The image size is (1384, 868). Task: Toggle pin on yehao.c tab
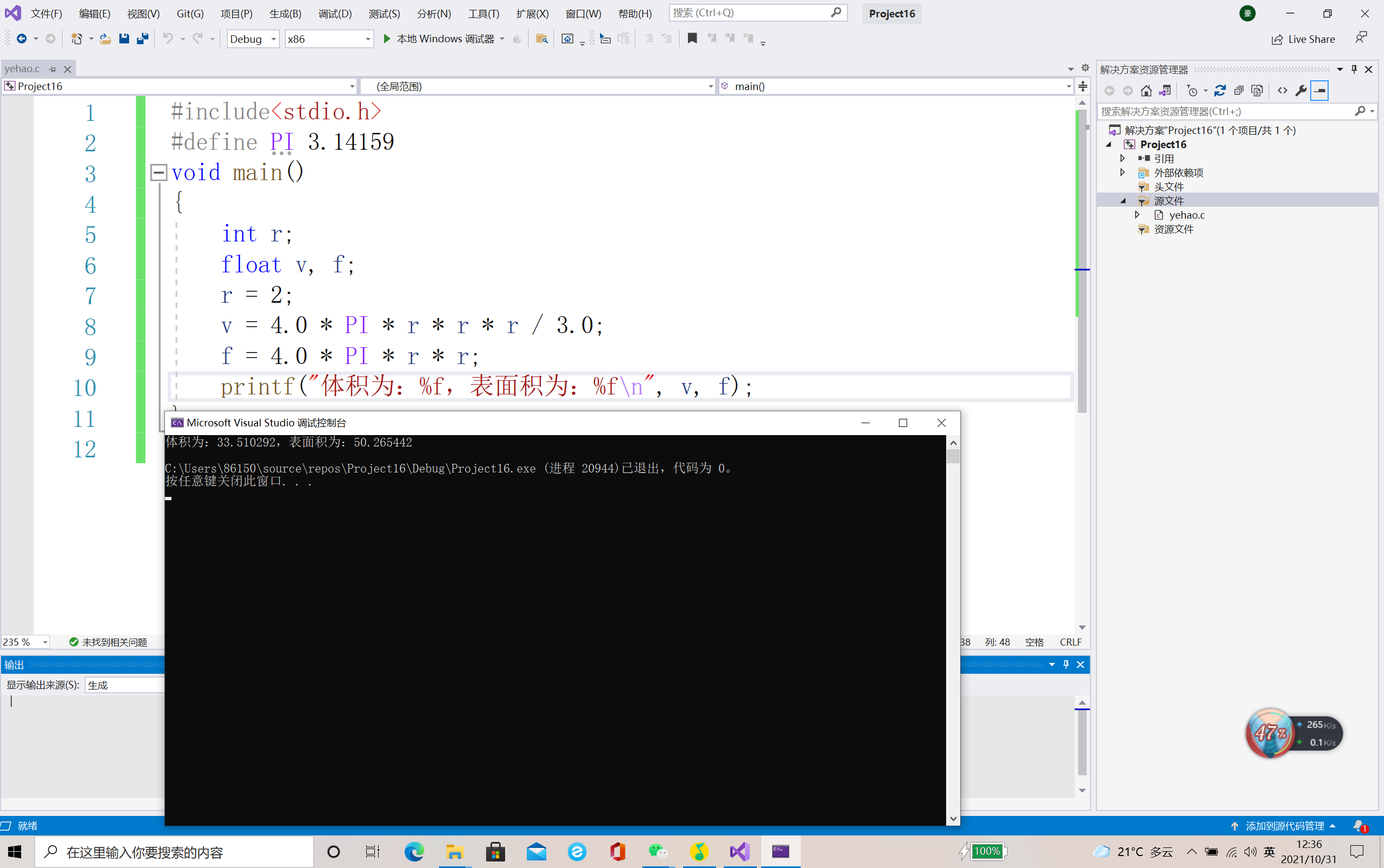tap(52, 69)
